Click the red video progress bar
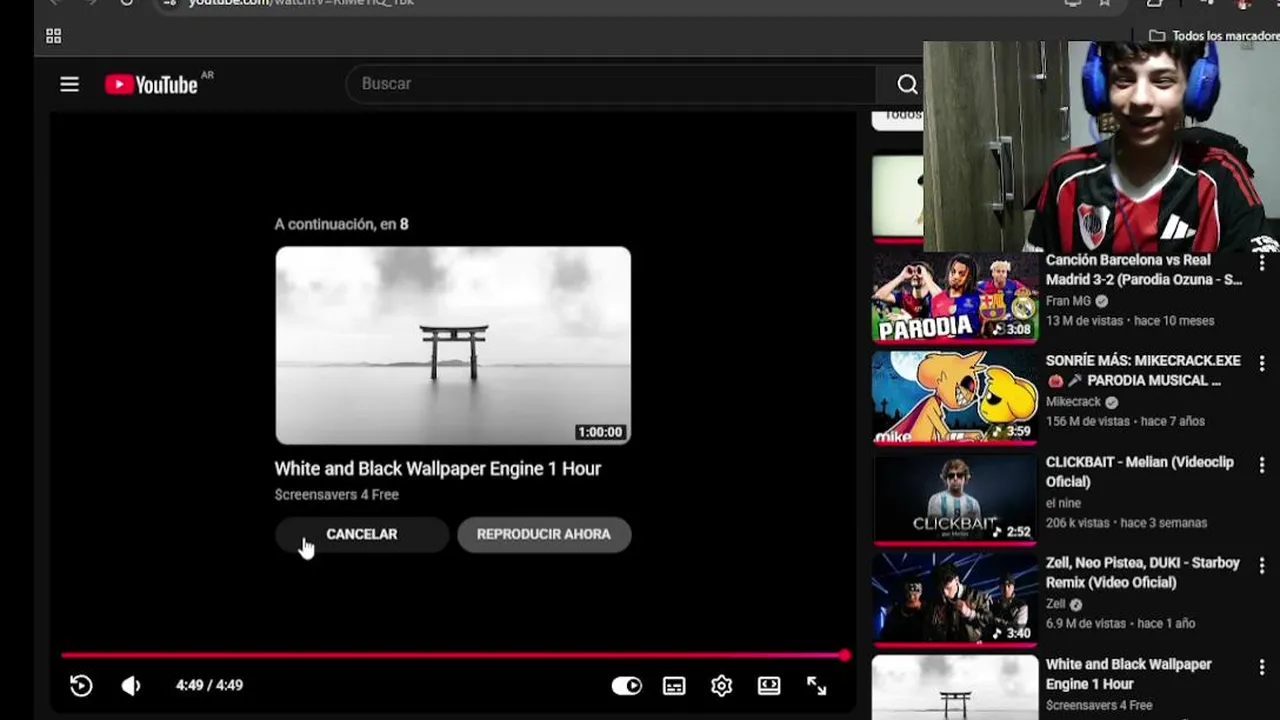This screenshot has height=720, width=1280. tap(455, 655)
